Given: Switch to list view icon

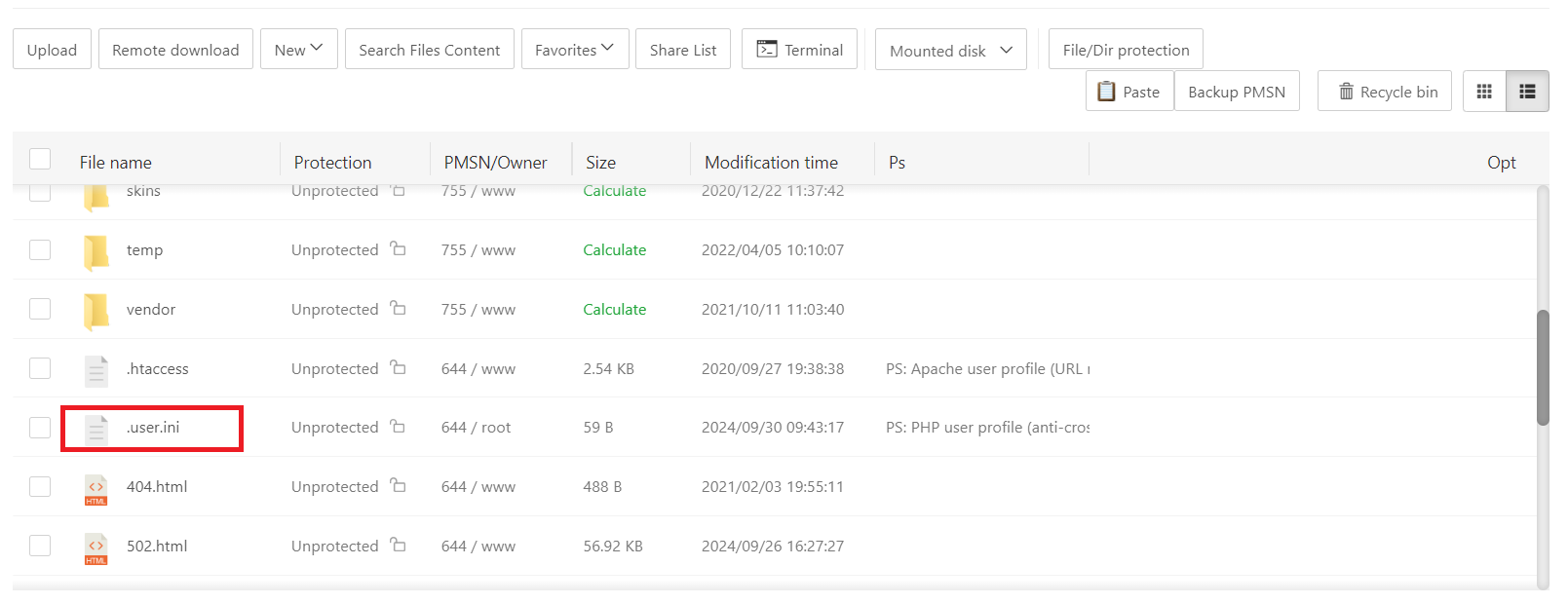Looking at the screenshot, I should [1527, 92].
